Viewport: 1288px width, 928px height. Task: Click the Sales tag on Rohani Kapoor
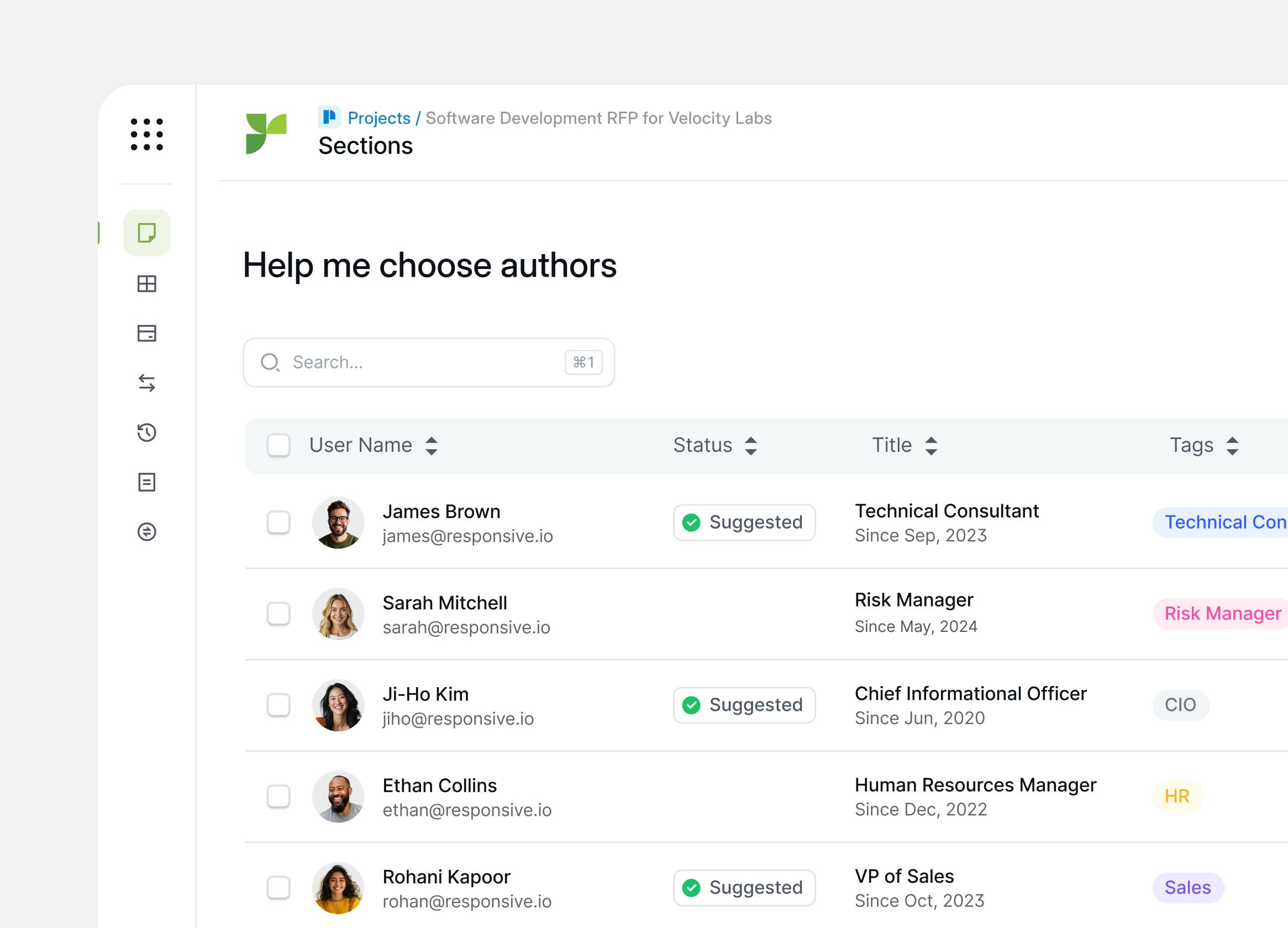(1187, 888)
